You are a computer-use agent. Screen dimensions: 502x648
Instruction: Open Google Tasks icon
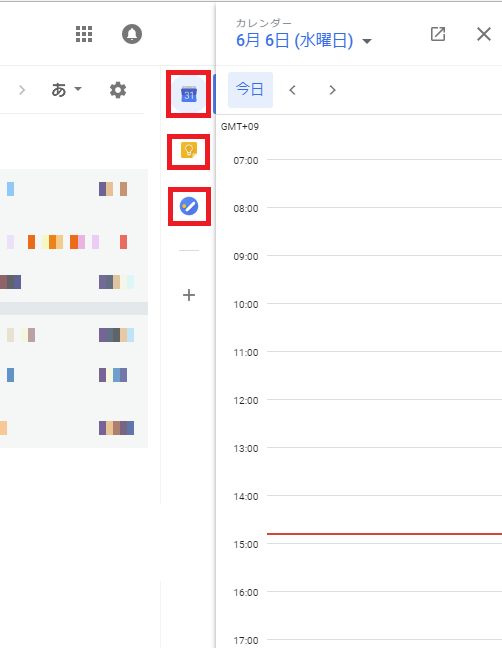[x=189, y=206]
